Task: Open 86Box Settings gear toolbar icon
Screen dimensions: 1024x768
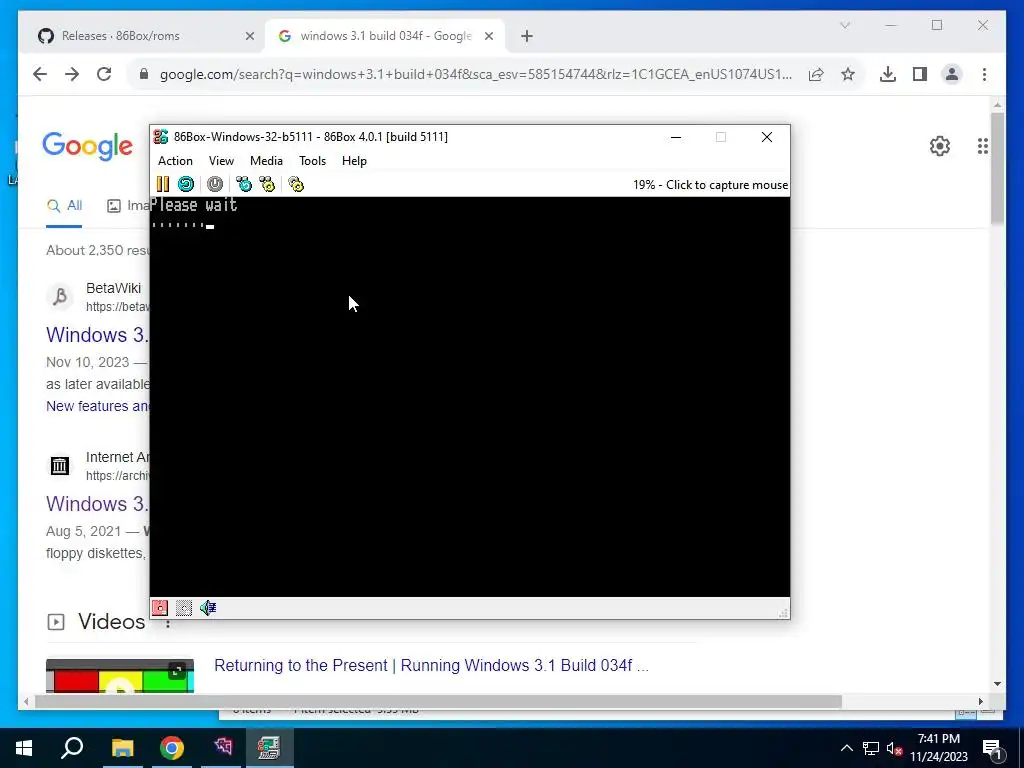Action: coord(296,184)
